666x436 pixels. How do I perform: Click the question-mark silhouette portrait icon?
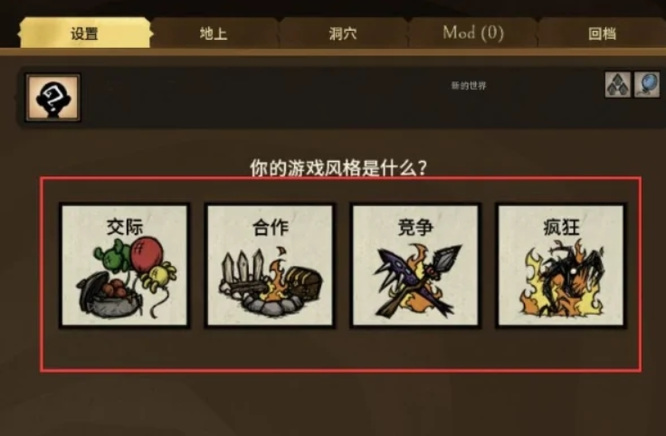pos(53,98)
